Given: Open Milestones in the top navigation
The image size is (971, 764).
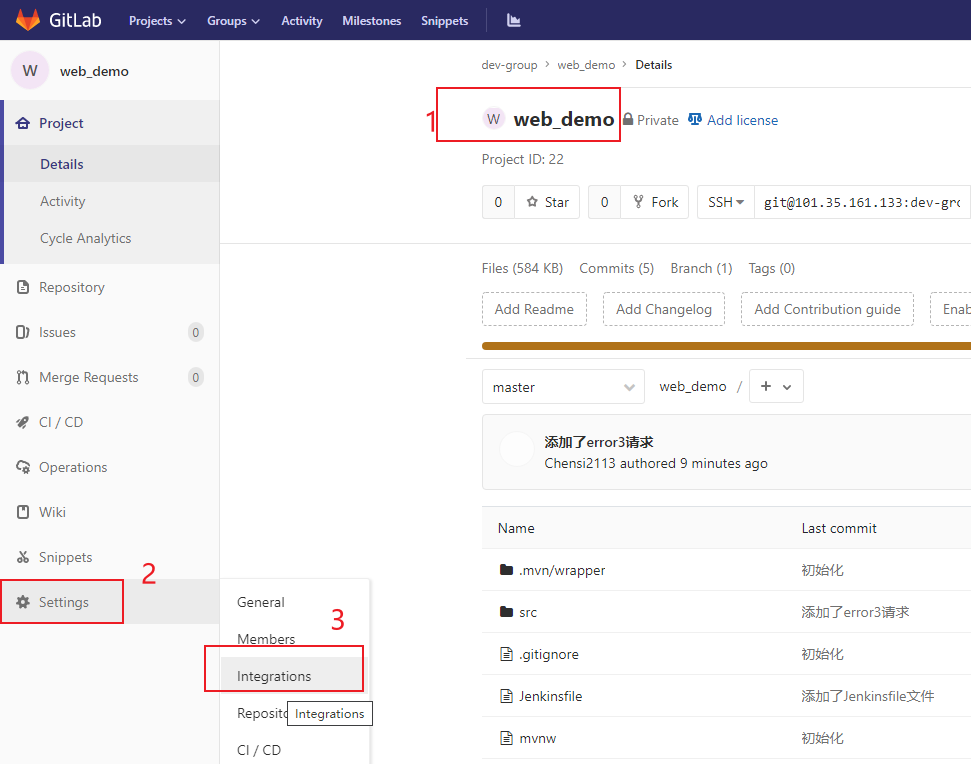Looking at the screenshot, I should coord(372,20).
